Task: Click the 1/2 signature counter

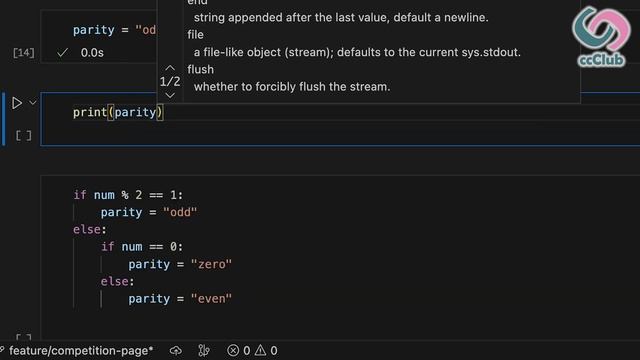Action: (170, 82)
